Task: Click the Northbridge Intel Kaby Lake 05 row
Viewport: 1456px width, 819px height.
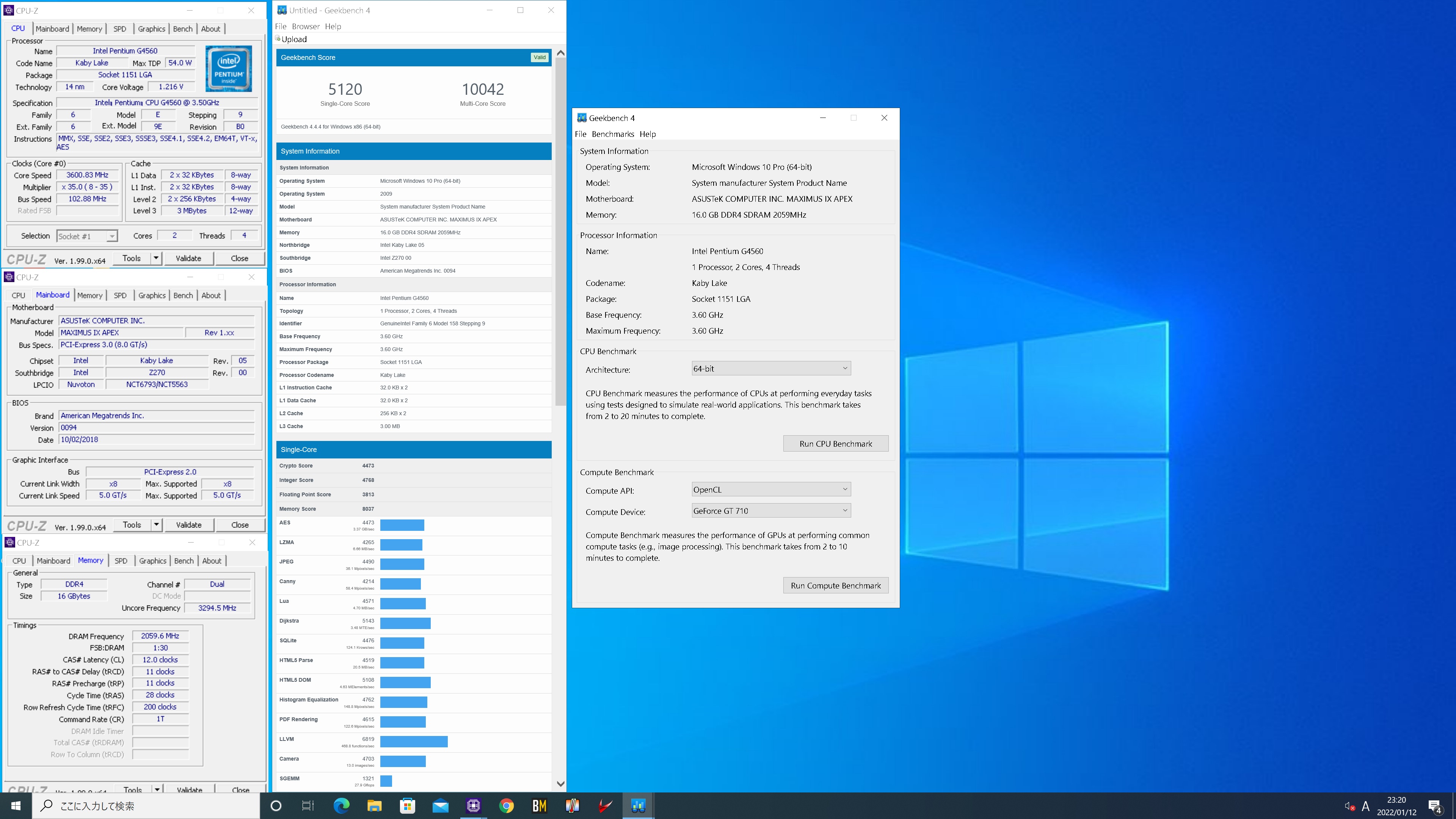Action: pos(414,245)
